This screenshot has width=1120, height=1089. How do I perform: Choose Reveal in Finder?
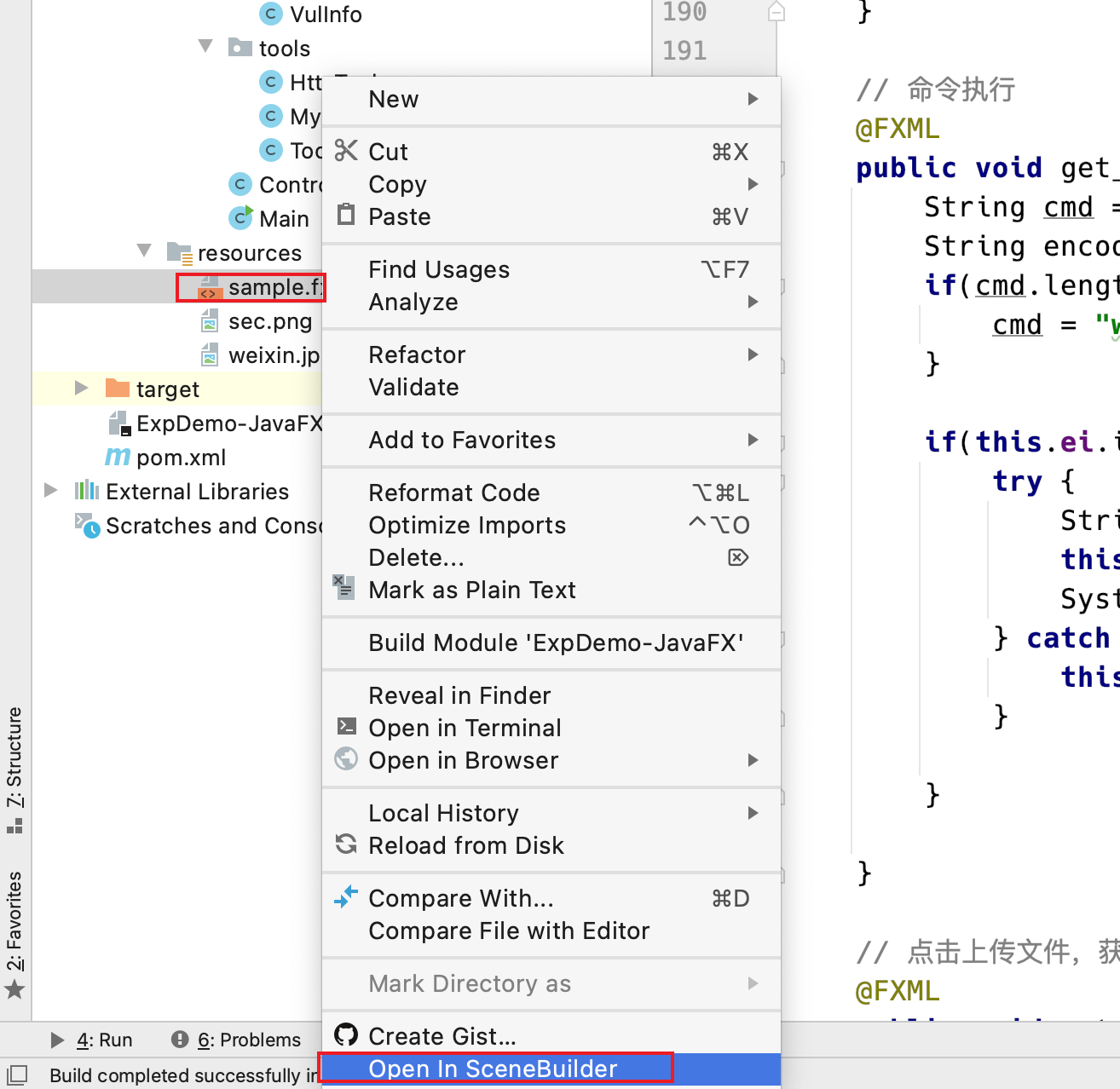[551, 695]
